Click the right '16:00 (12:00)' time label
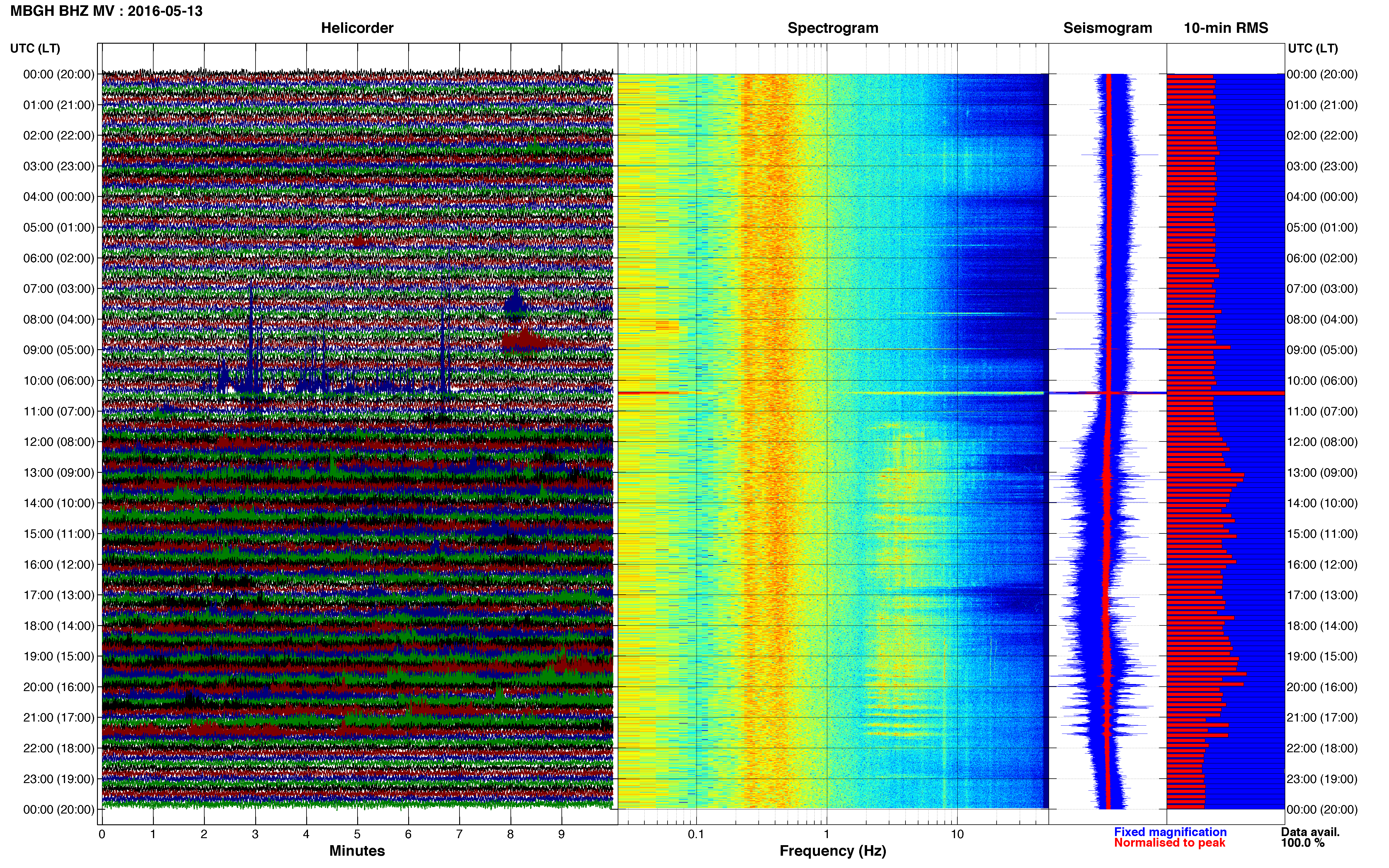Viewport: 1389px width, 868px height. 1322,565
